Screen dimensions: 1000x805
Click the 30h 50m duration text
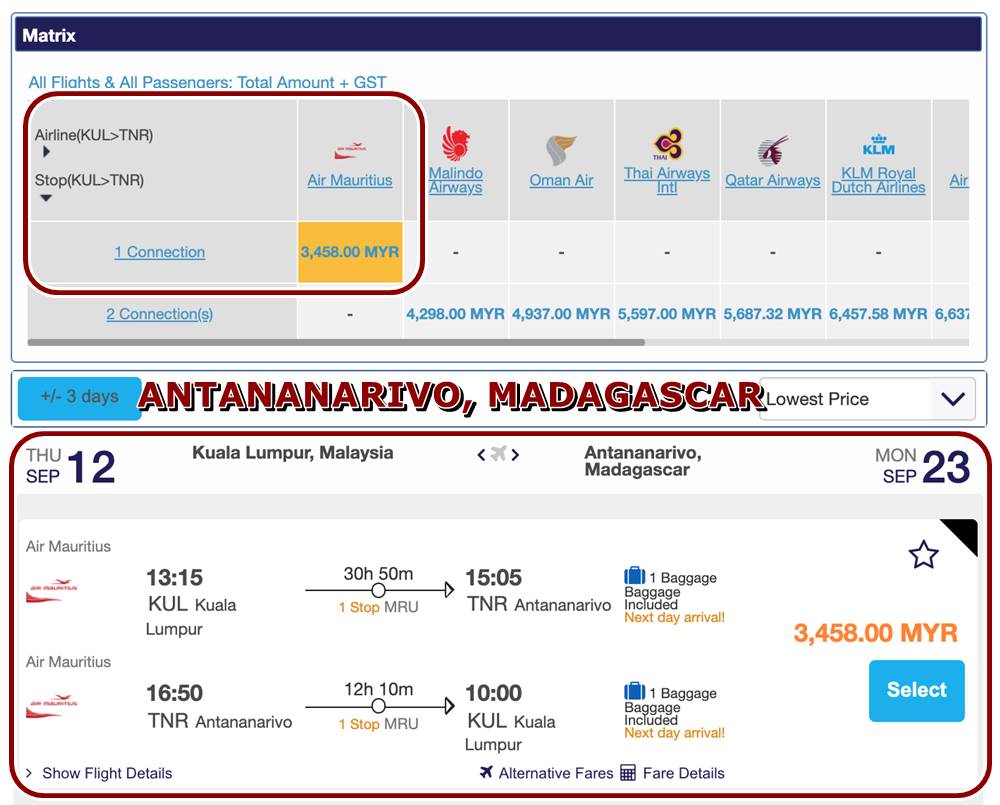[x=378, y=573]
